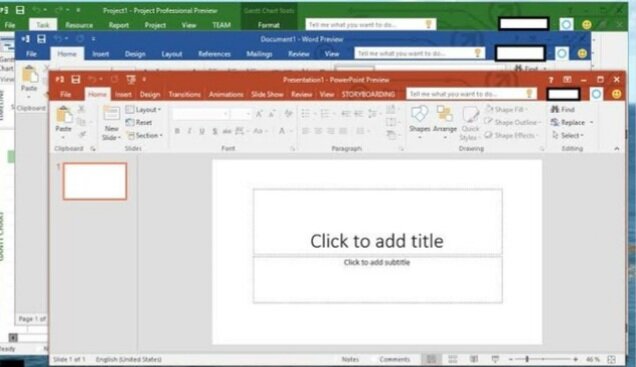Image resolution: width=636 pixels, height=367 pixels.
Task: Toggle Underline formatting in PowerPoint
Action: point(202,131)
